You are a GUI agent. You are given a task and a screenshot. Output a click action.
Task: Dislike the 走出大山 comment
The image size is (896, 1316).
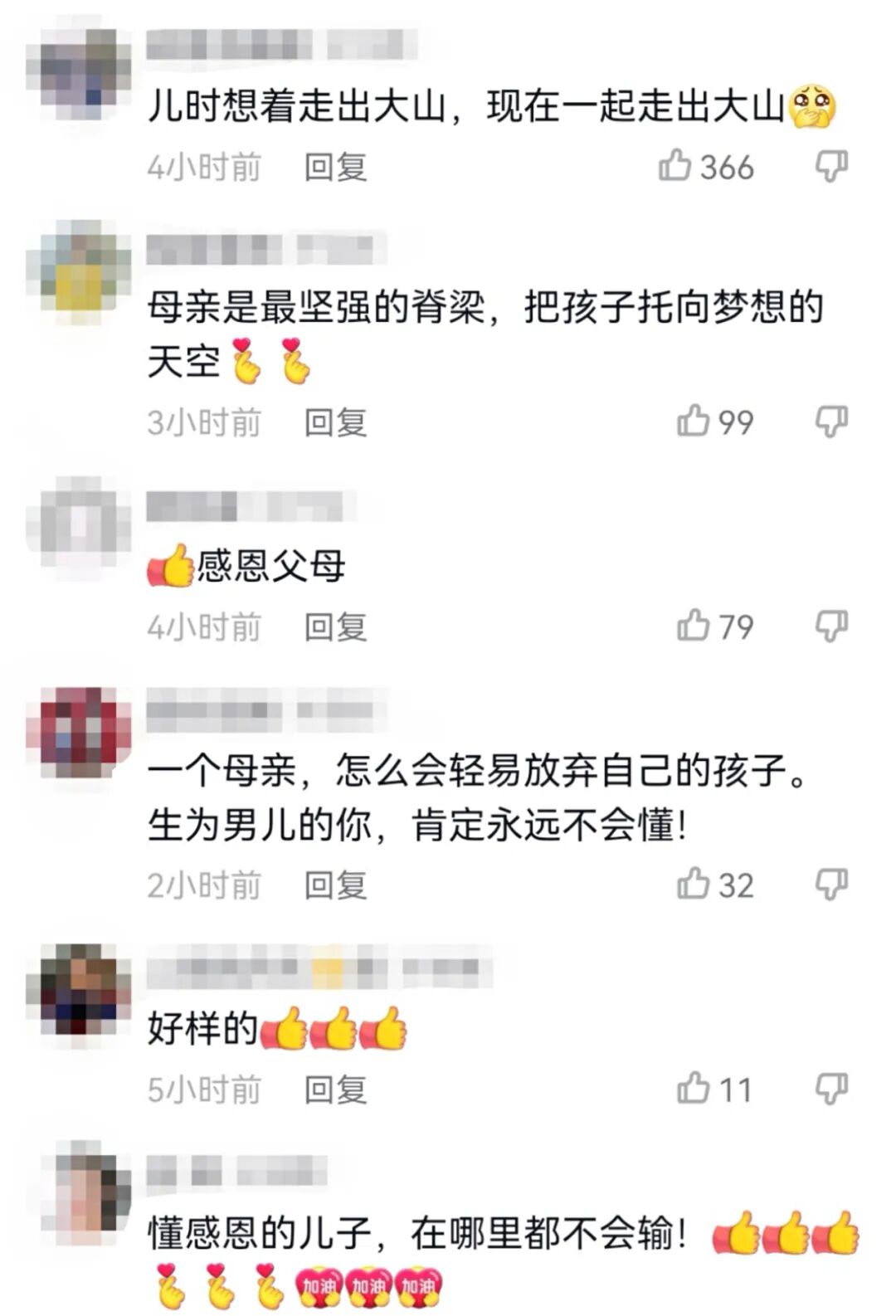pyautogui.click(x=831, y=167)
